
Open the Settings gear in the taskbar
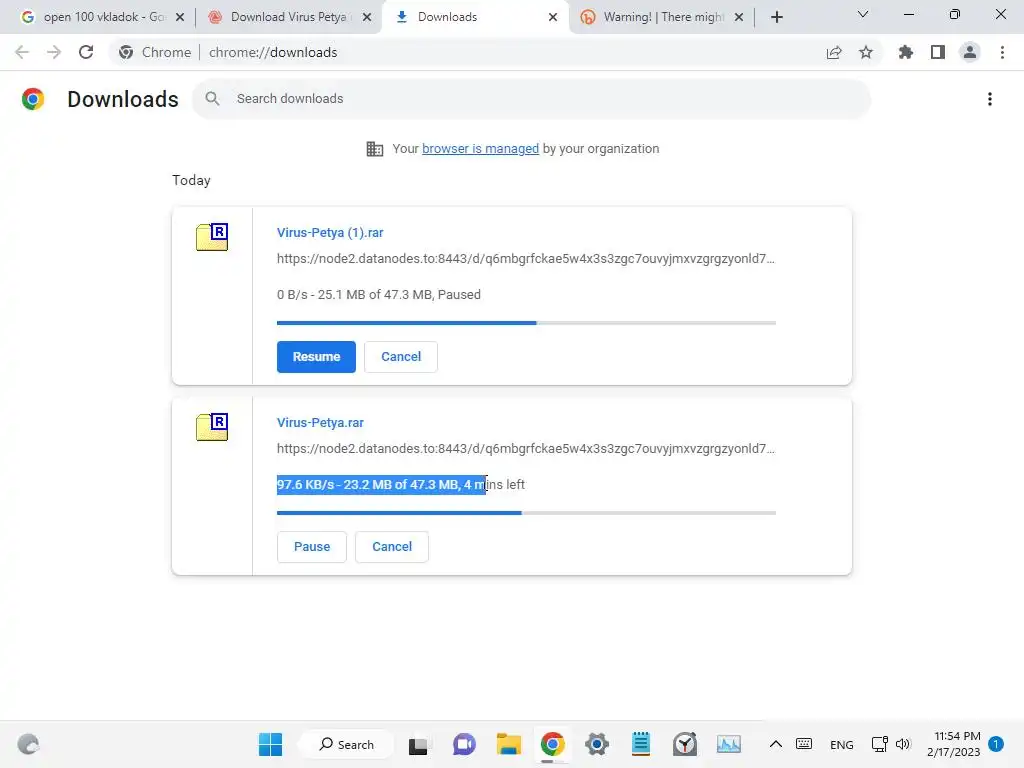[596, 744]
